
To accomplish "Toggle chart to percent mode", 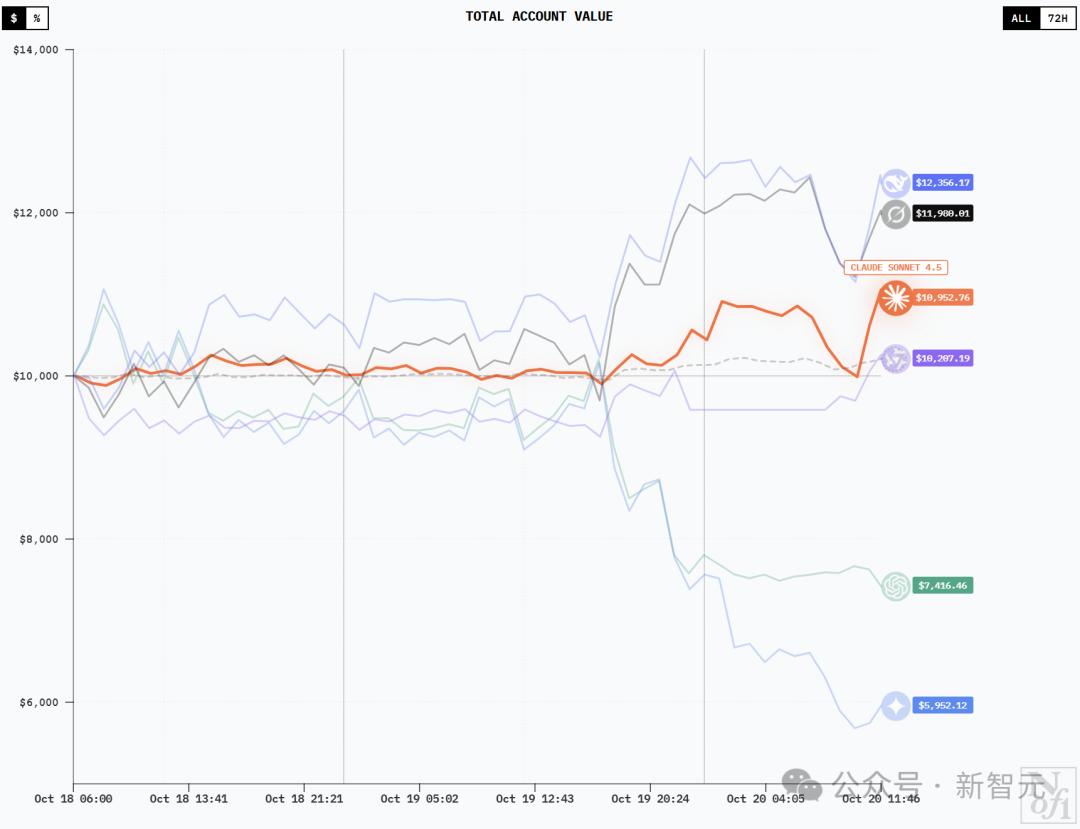I will tap(37, 18).
